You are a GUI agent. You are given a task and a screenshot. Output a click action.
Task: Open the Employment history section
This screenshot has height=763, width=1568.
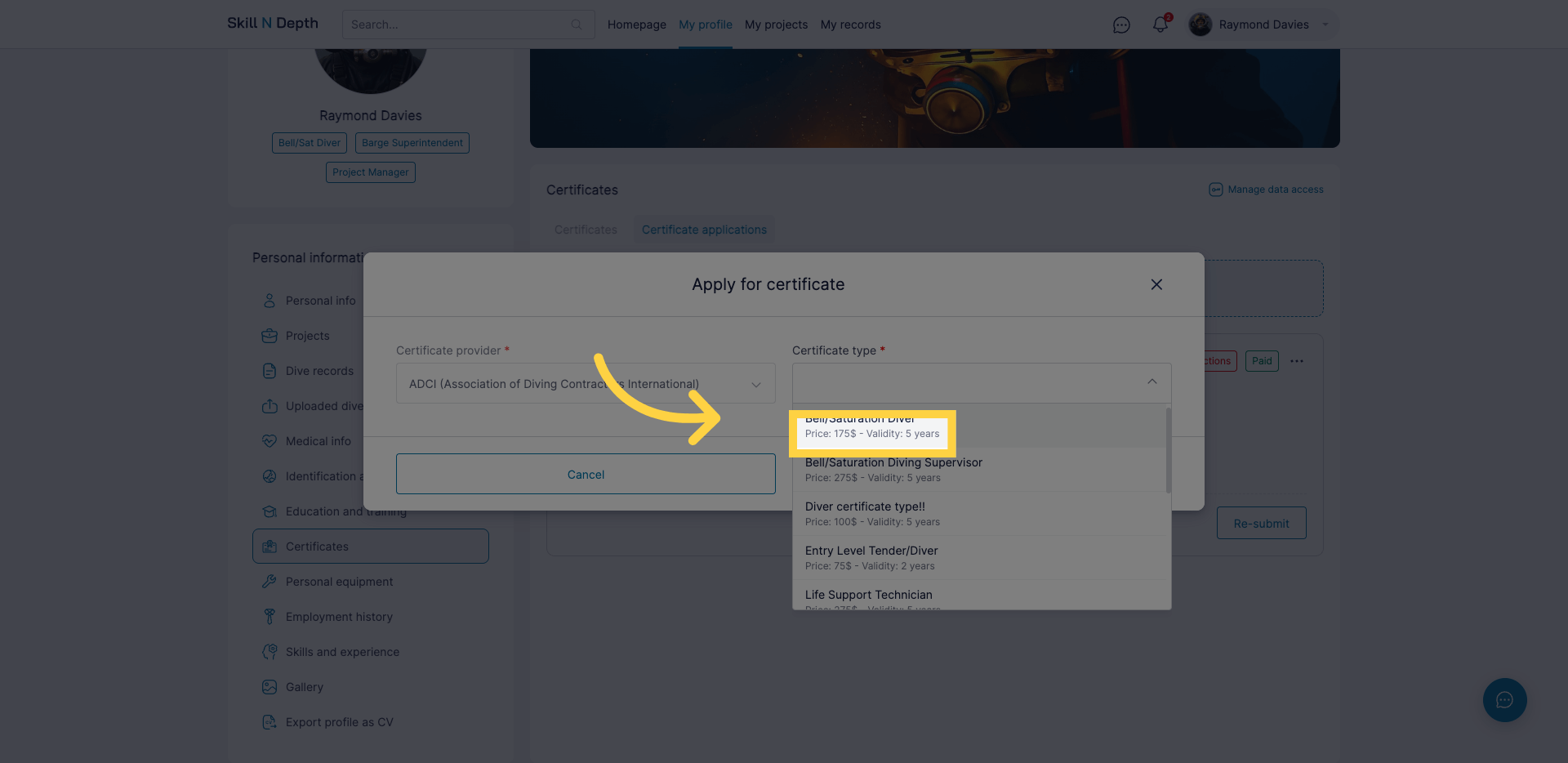click(339, 616)
